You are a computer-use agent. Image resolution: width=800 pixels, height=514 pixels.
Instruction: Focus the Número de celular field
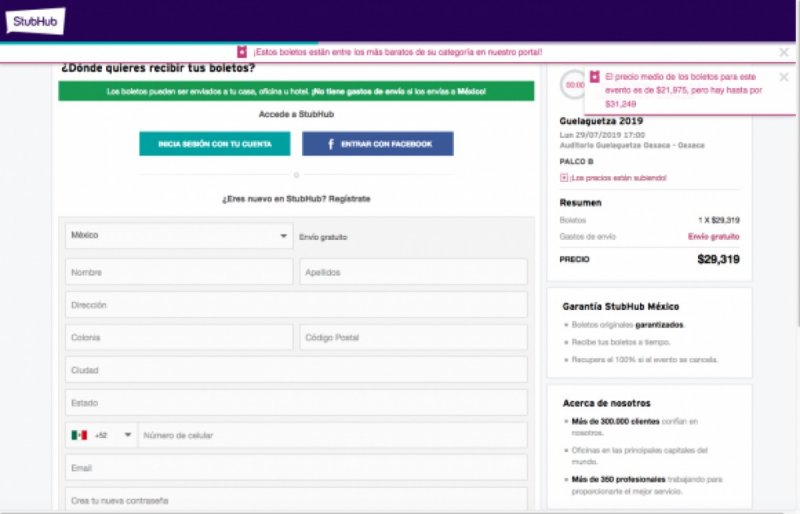pos(332,435)
